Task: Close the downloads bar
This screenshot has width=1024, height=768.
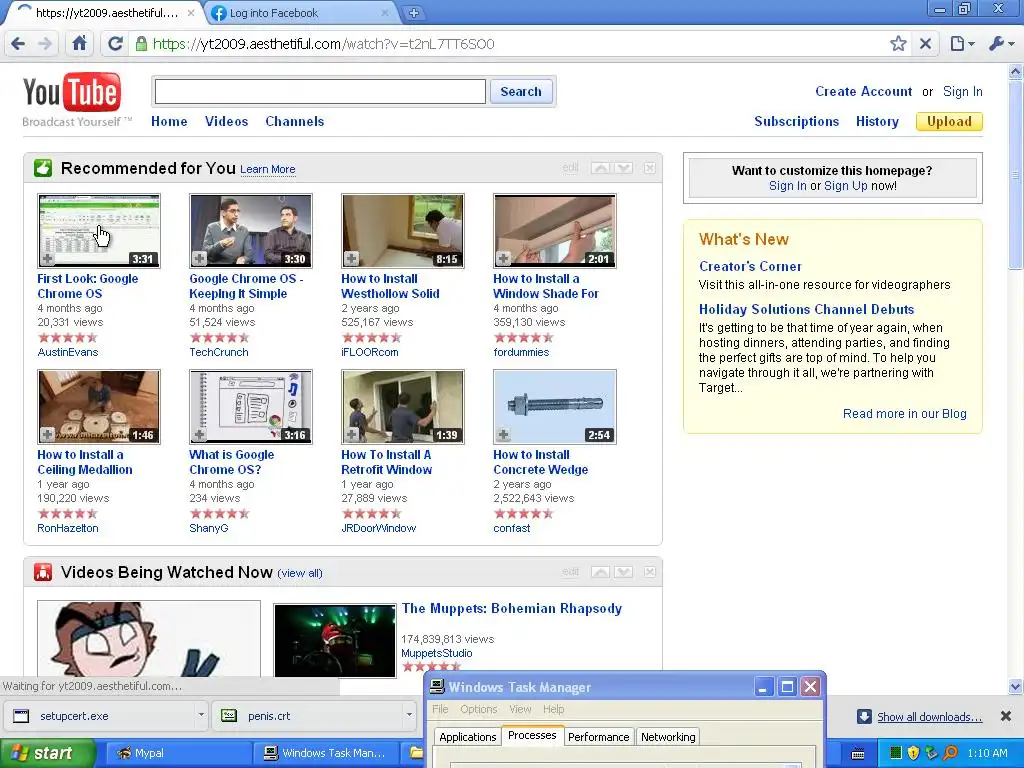Action: (x=1006, y=716)
